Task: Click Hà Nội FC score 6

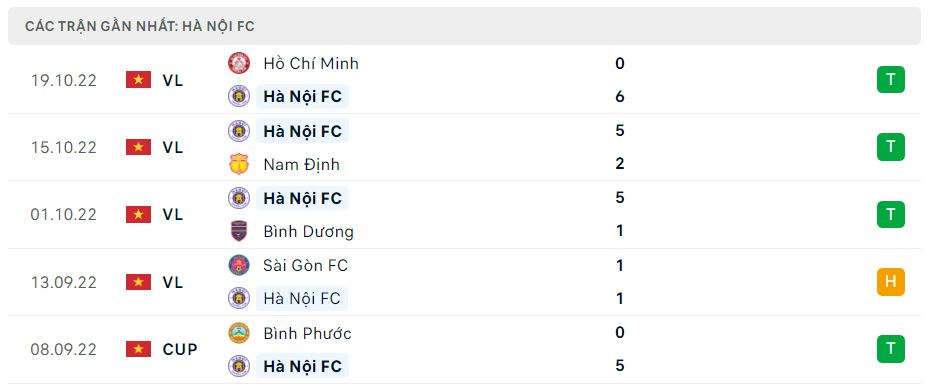Action: point(620,97)
